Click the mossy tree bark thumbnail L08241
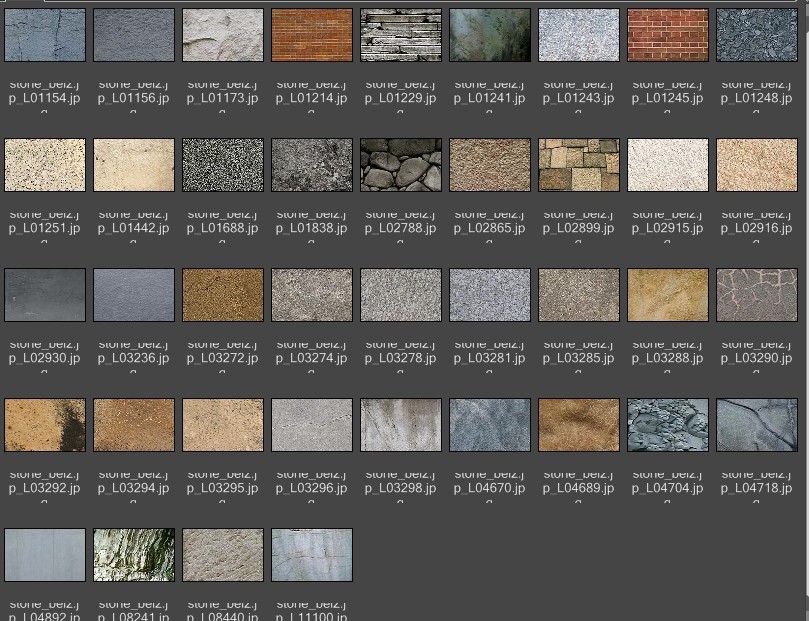This screenshot has height=621, width=809. 133,555
